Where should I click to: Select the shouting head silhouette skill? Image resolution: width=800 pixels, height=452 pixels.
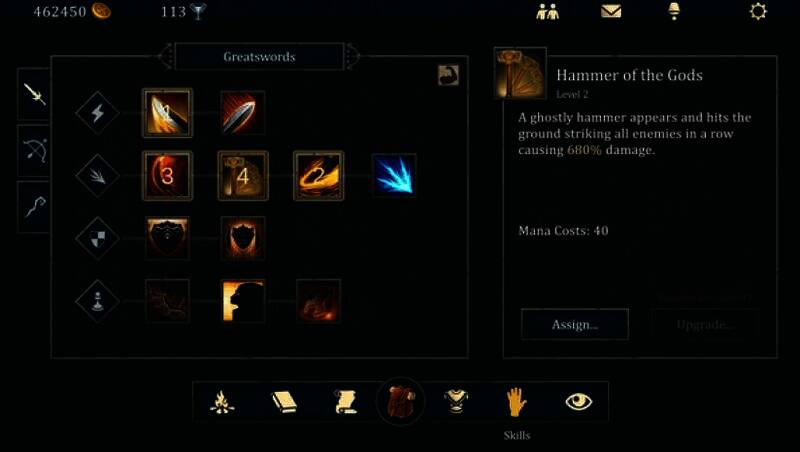(x=243, y=301)
